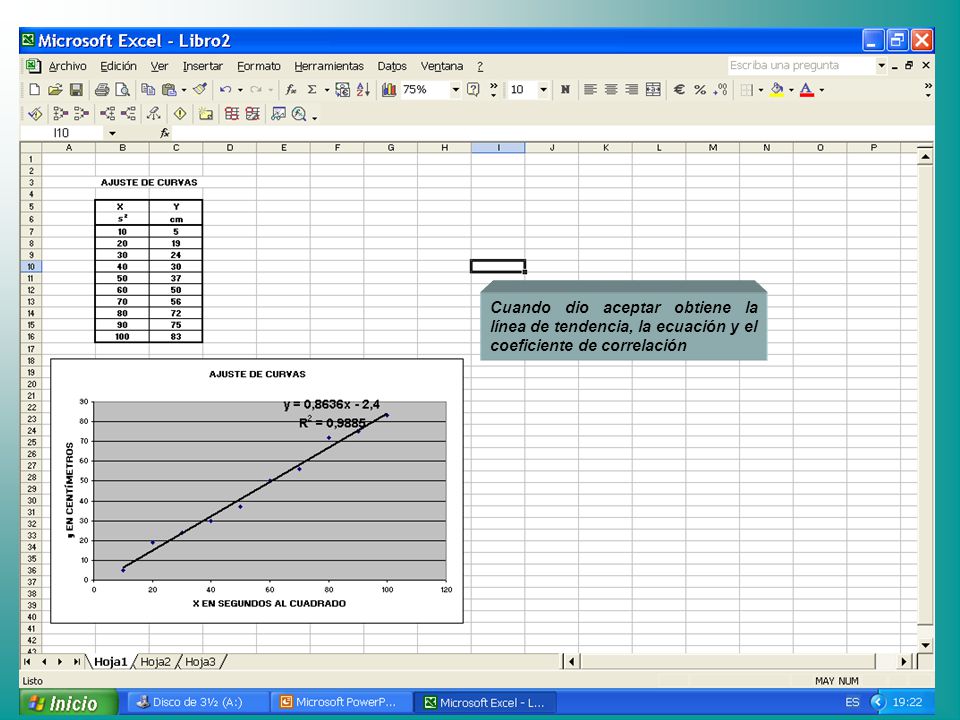Open the Datos menu

pyautogui.click(x=392, y=66)
